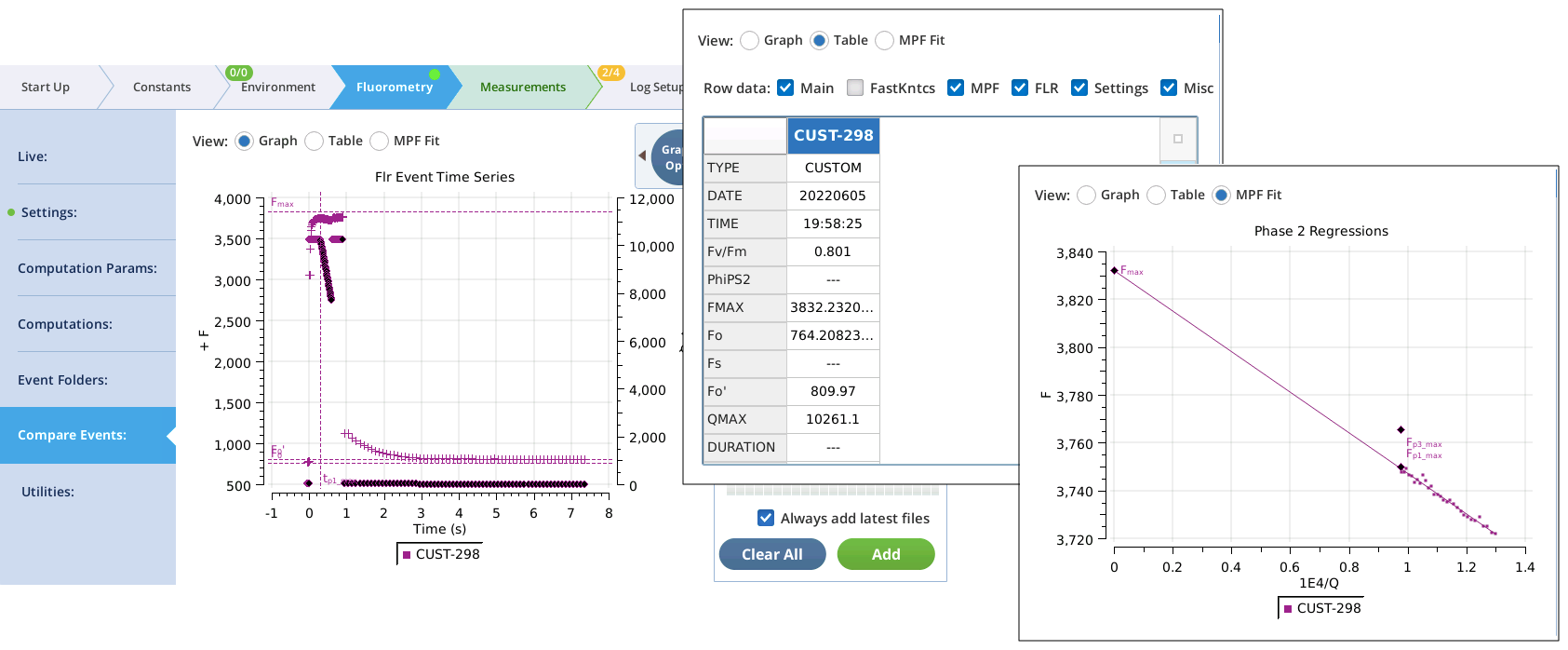Screen dimensions: 1568x650
Task: Click the QMAX value 10261.1
Action: (x=833, y=419)
